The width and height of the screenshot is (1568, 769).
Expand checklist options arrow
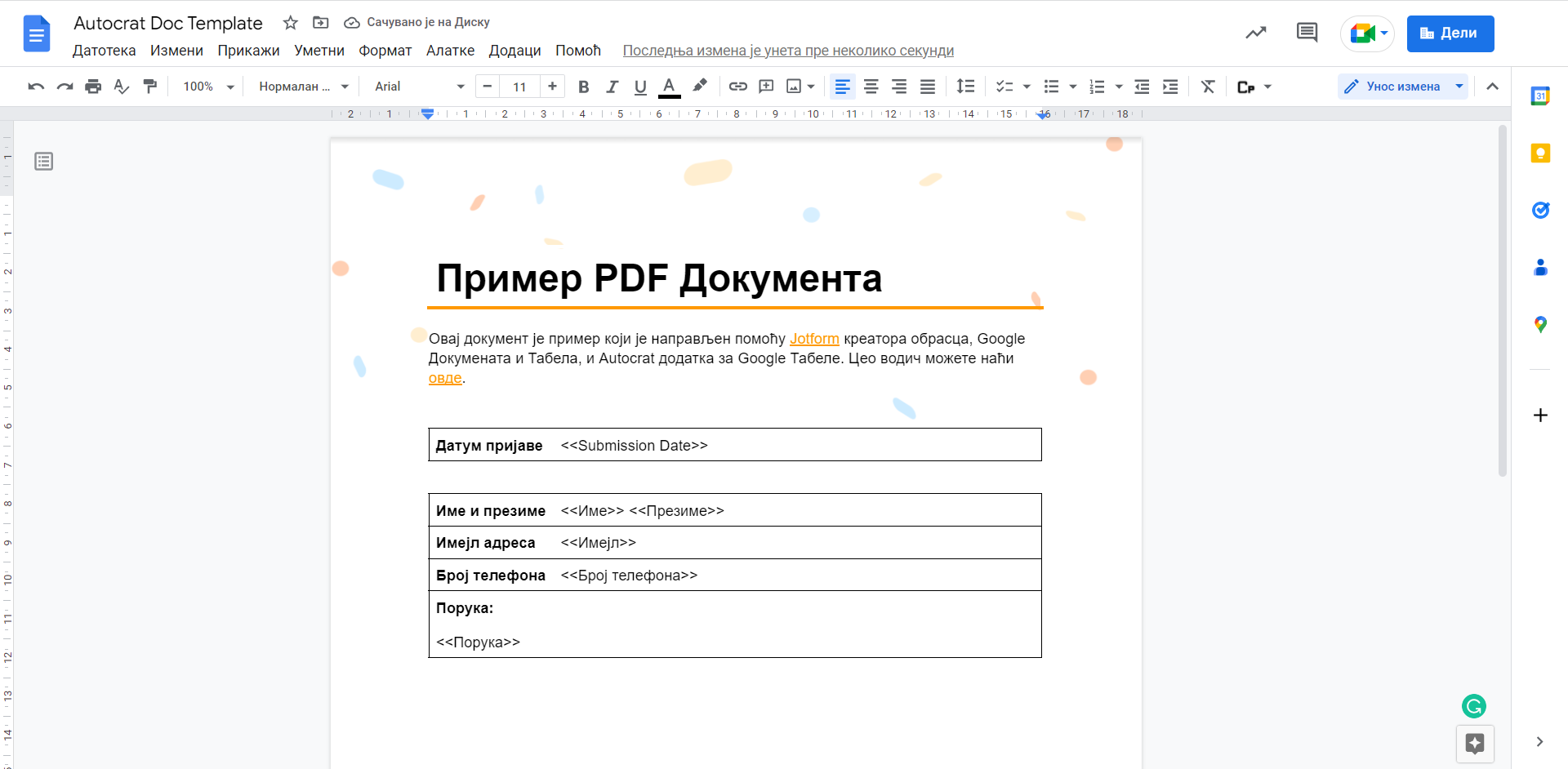point(1027,87)
